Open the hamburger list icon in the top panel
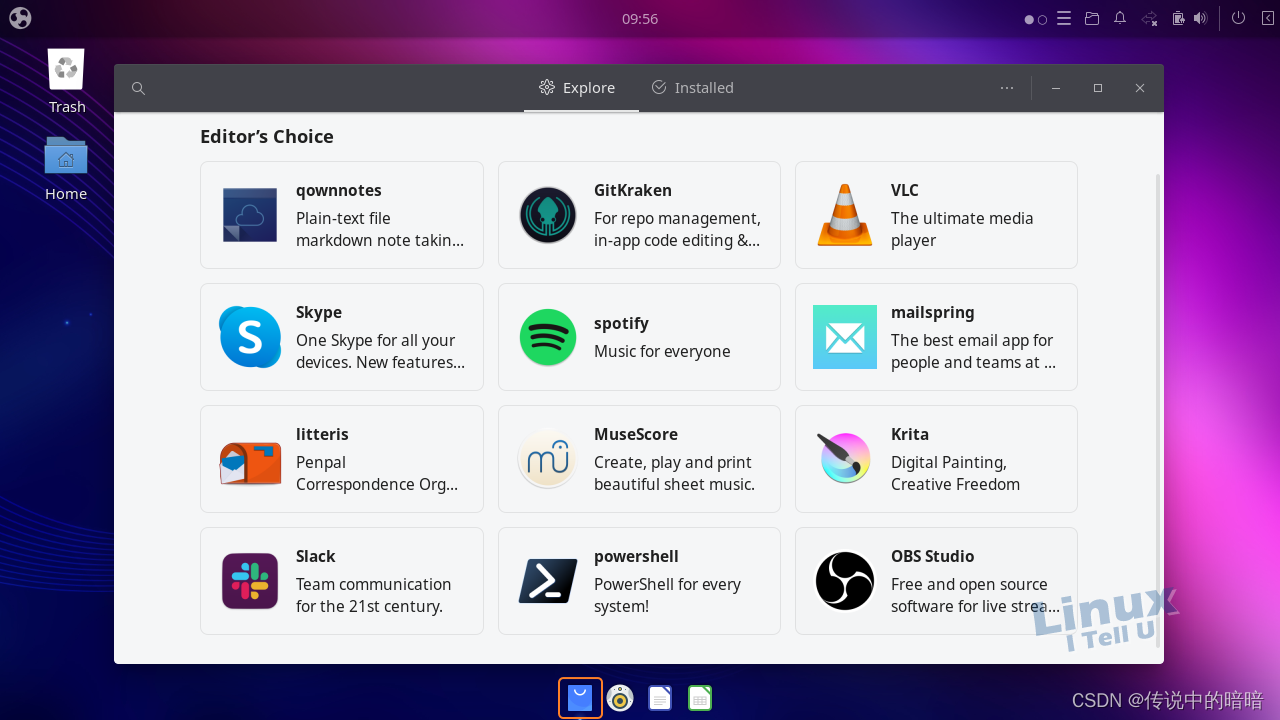Image resolution: width=1280 pixels, height=720 pixels. [1064, 18]
